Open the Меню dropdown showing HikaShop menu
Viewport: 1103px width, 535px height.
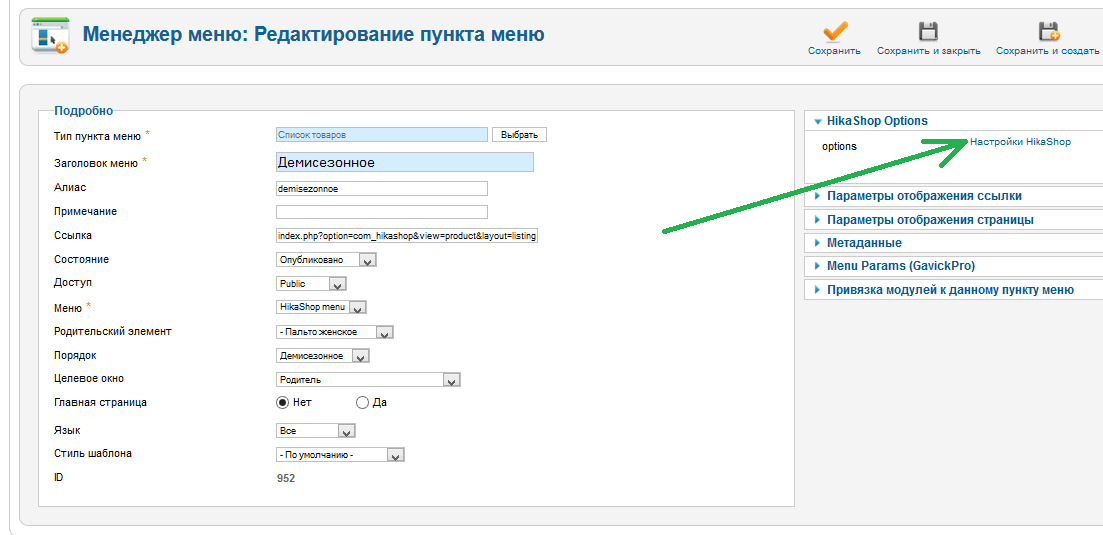click(321, 307)
